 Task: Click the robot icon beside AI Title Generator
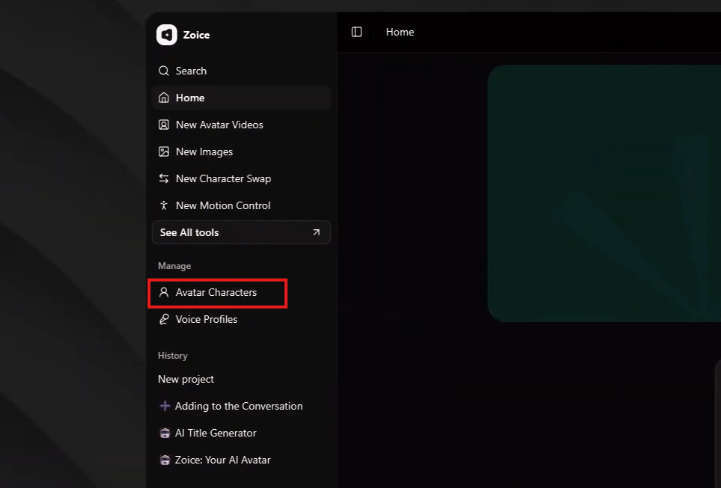[x=165, y=433]
